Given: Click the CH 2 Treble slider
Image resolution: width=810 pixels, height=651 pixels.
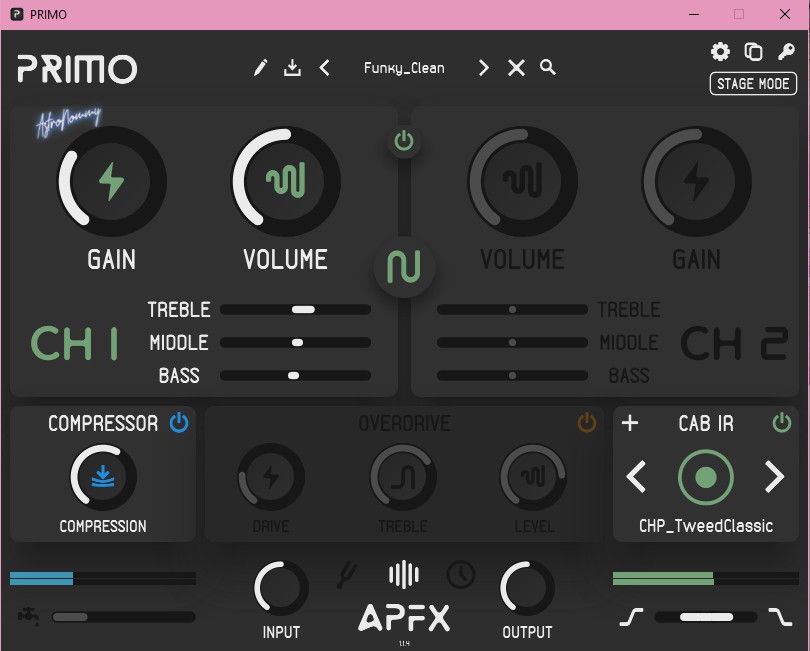Looking at the screenshot, I should coord(512,309).
